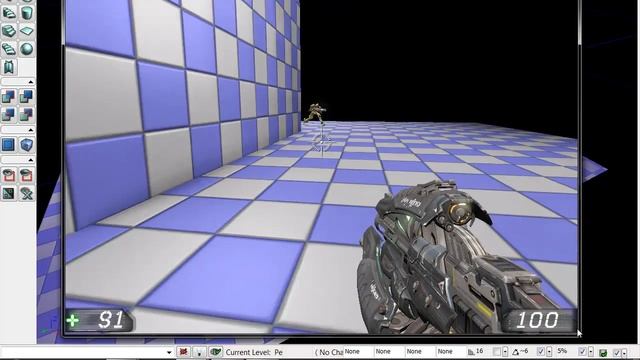Screen dimensions: 640x360
Task: Click the green icon left of Current Level
Action: (215, 352)
